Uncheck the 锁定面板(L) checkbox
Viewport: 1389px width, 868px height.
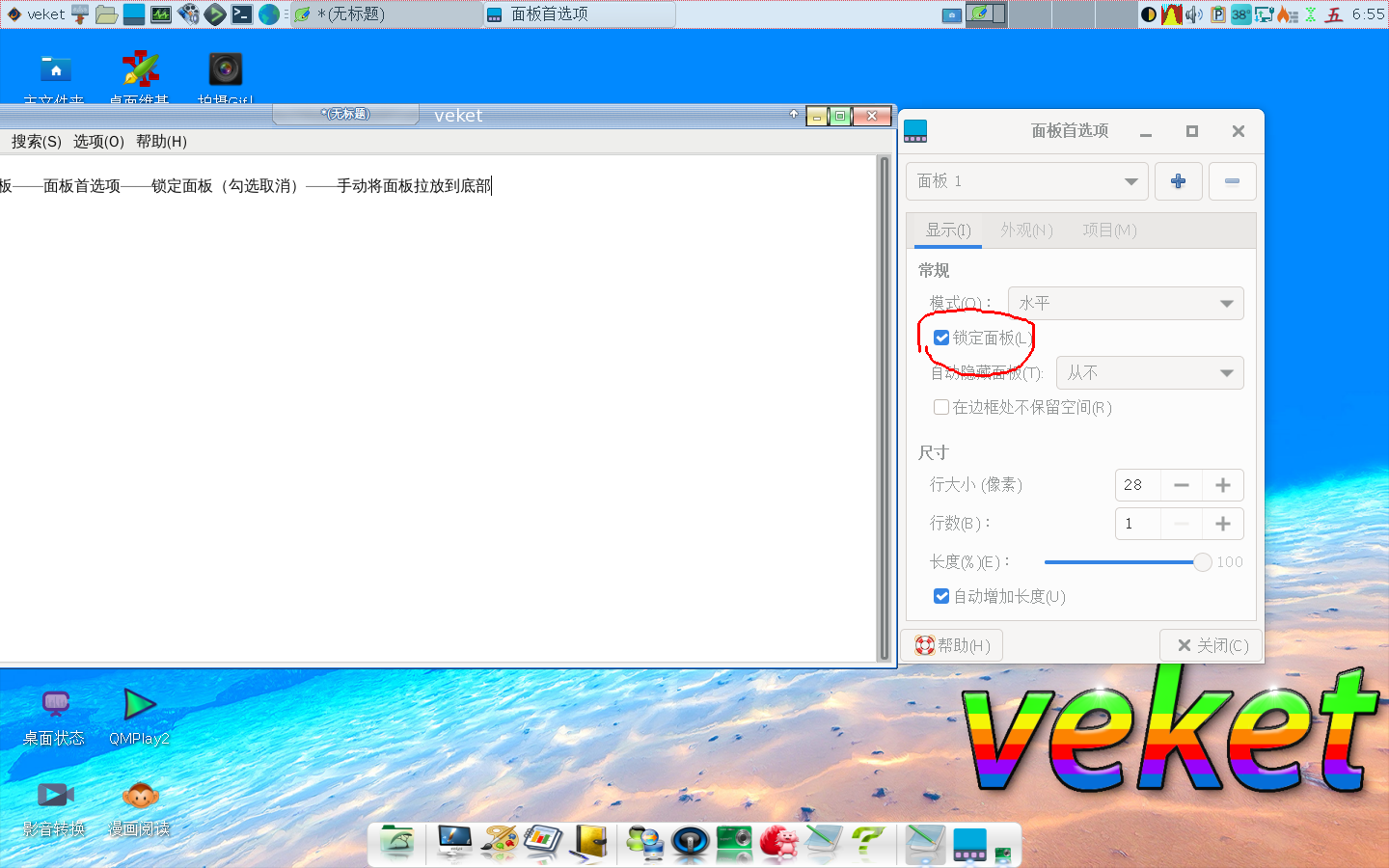pos(941,338)
